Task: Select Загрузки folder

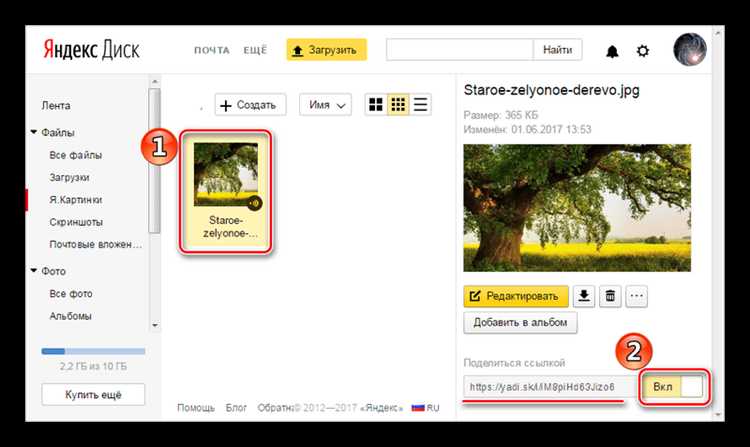Action: [x=69, y=177]
